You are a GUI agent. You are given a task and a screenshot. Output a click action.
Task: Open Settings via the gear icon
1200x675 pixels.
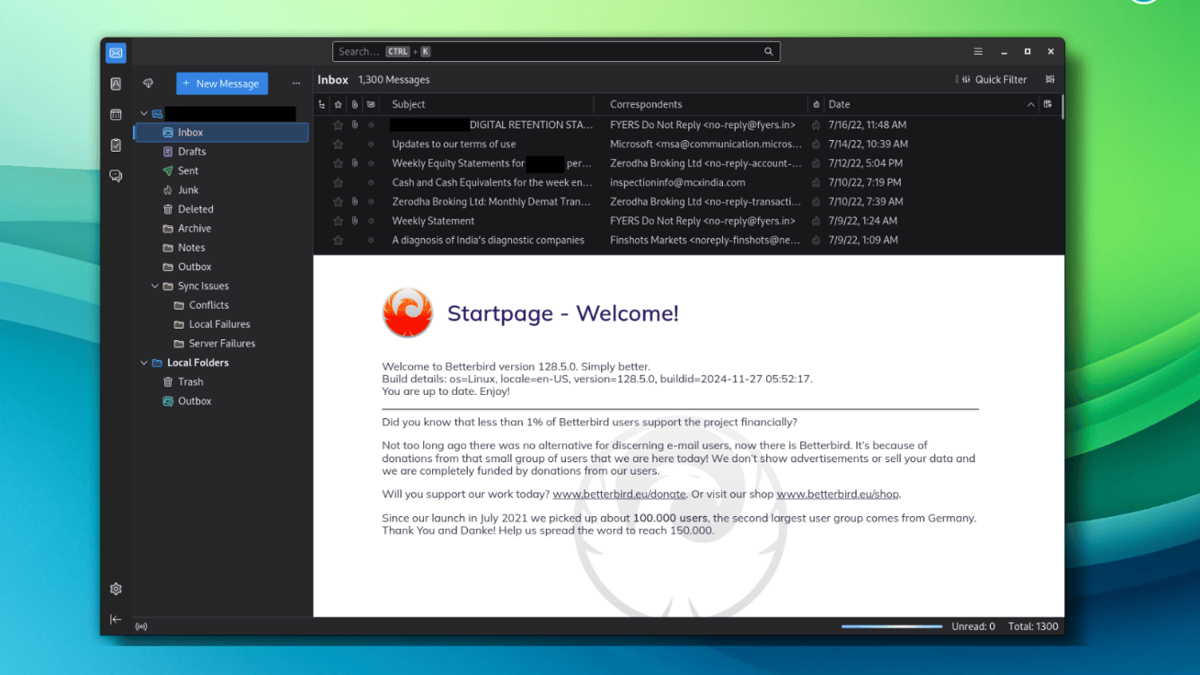(x=116, y=589)
